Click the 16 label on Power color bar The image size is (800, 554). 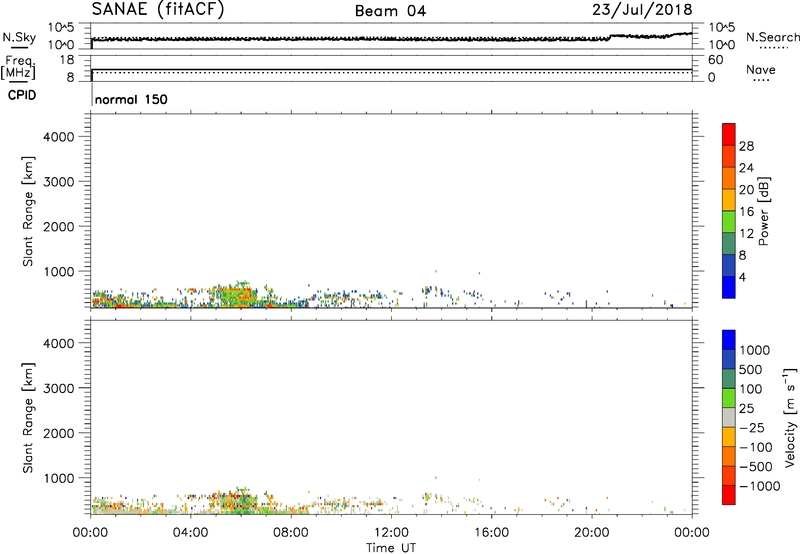pyautogui.click(x=746, y=211)
